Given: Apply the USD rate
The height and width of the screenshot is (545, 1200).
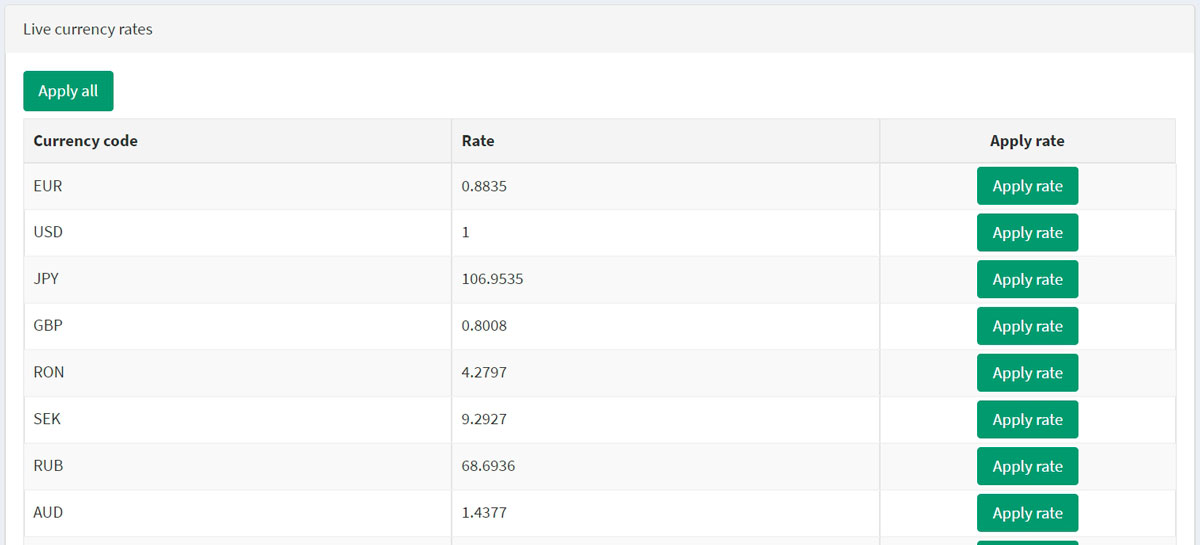Looking at the screenshot, I should 1027,233.
